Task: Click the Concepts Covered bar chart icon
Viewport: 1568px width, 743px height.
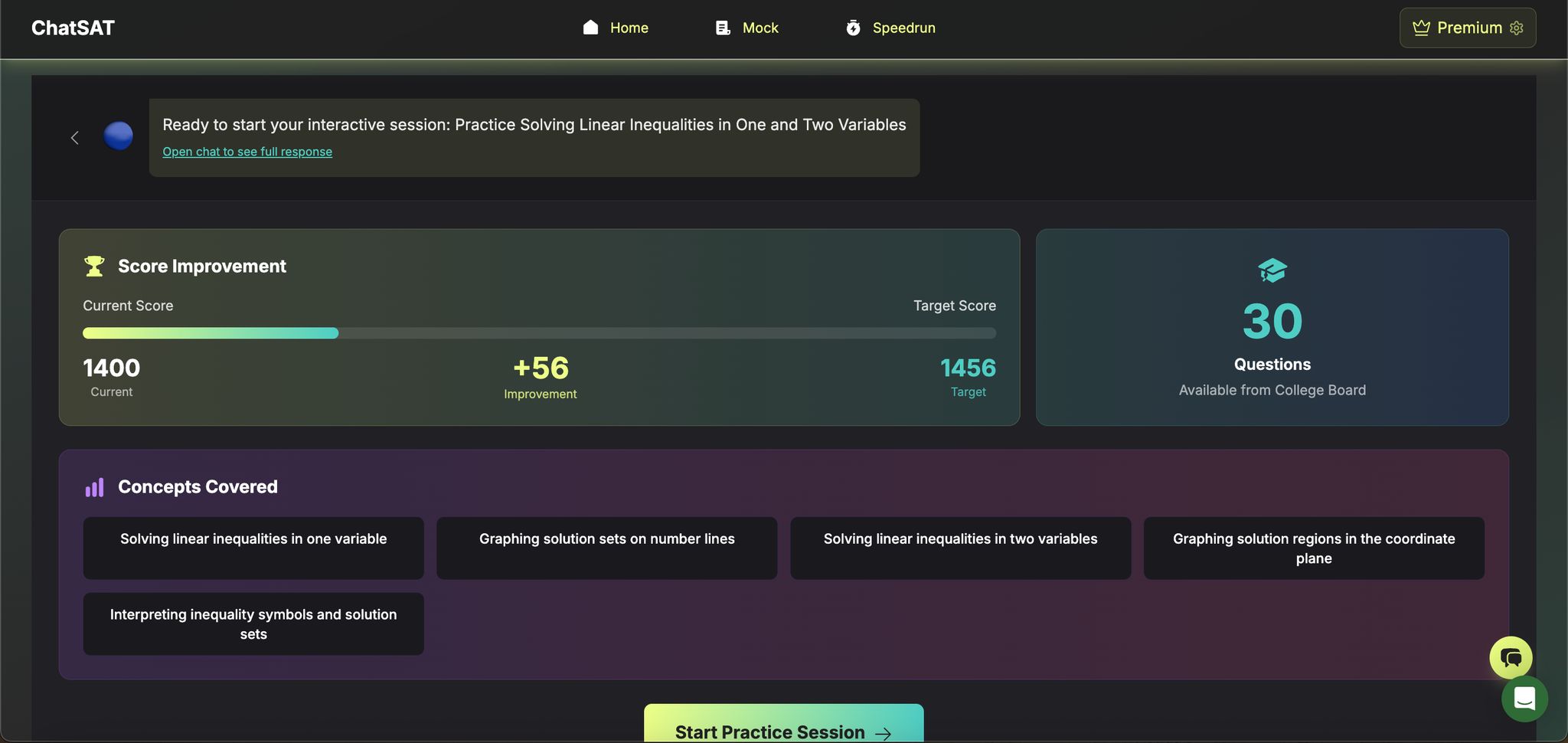Action: [94, 487]
